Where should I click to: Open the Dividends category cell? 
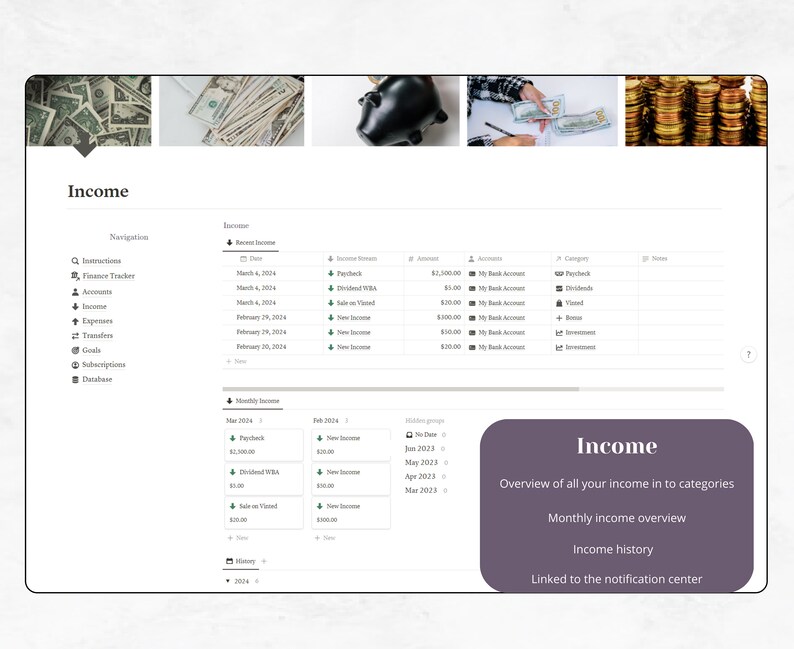point(594,288)
